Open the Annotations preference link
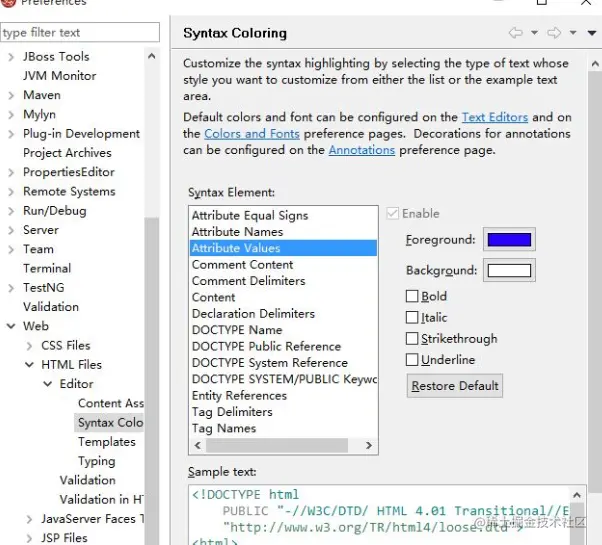 pos(362,150)
